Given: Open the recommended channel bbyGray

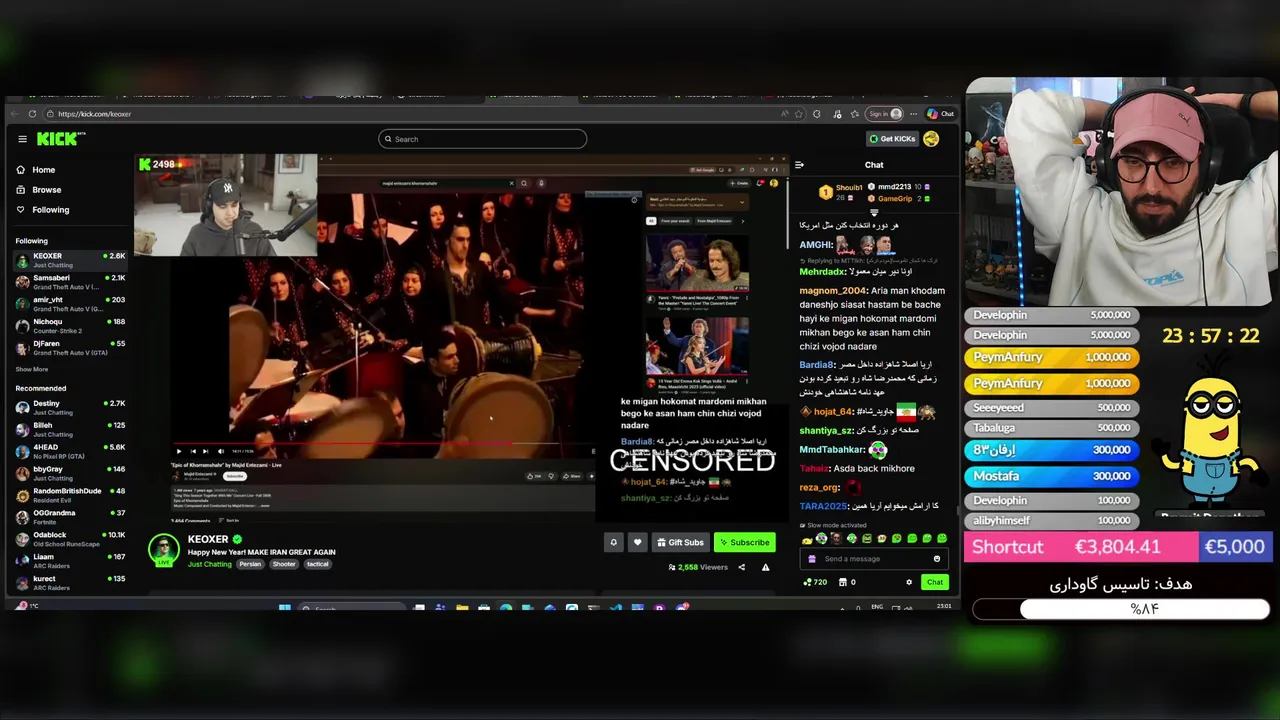Looking at the screenshot, I should pos(70,473).
